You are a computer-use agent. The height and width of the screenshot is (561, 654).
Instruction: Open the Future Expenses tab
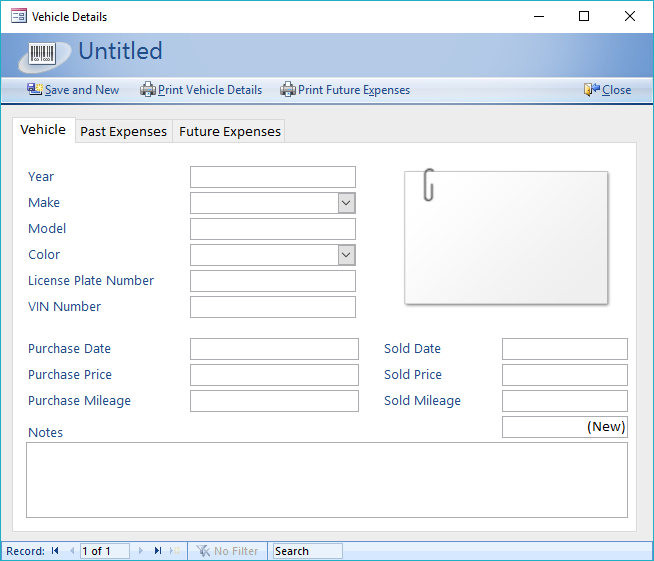[230, 131]
